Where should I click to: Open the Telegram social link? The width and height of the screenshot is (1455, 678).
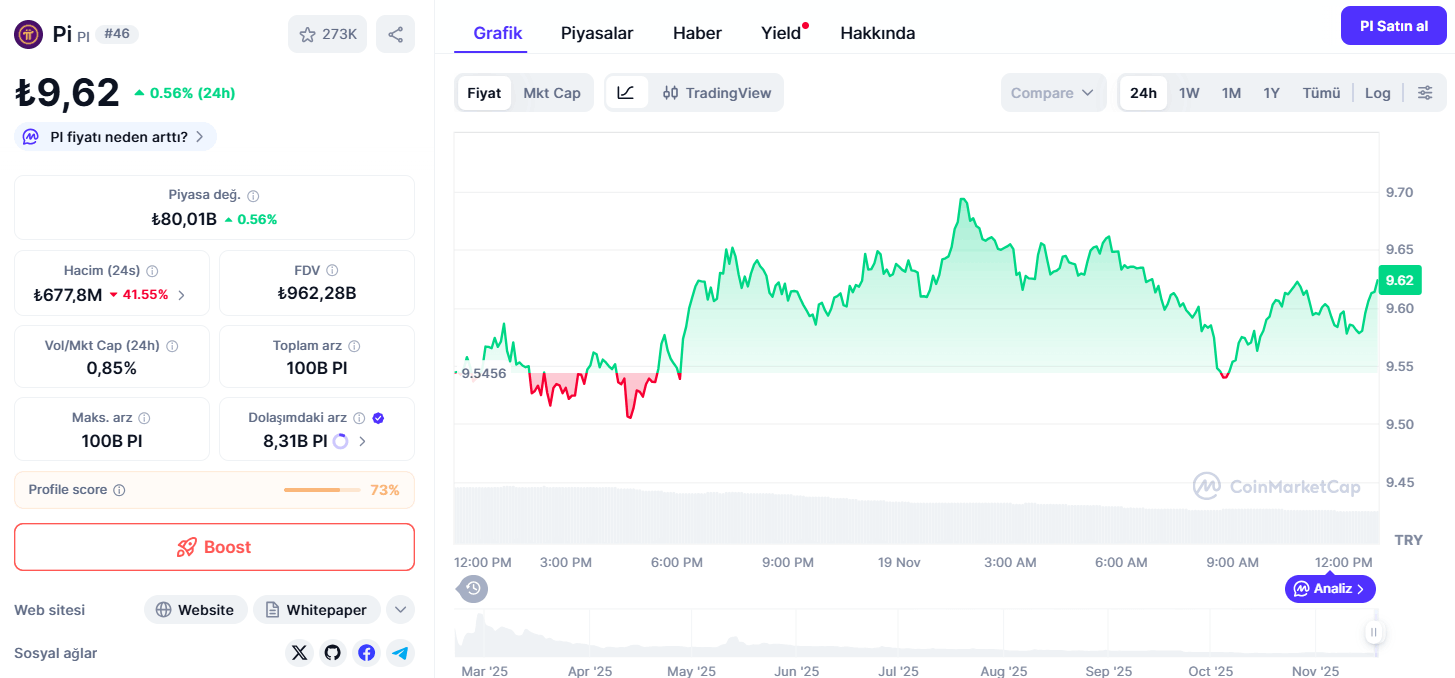(401, 653)
